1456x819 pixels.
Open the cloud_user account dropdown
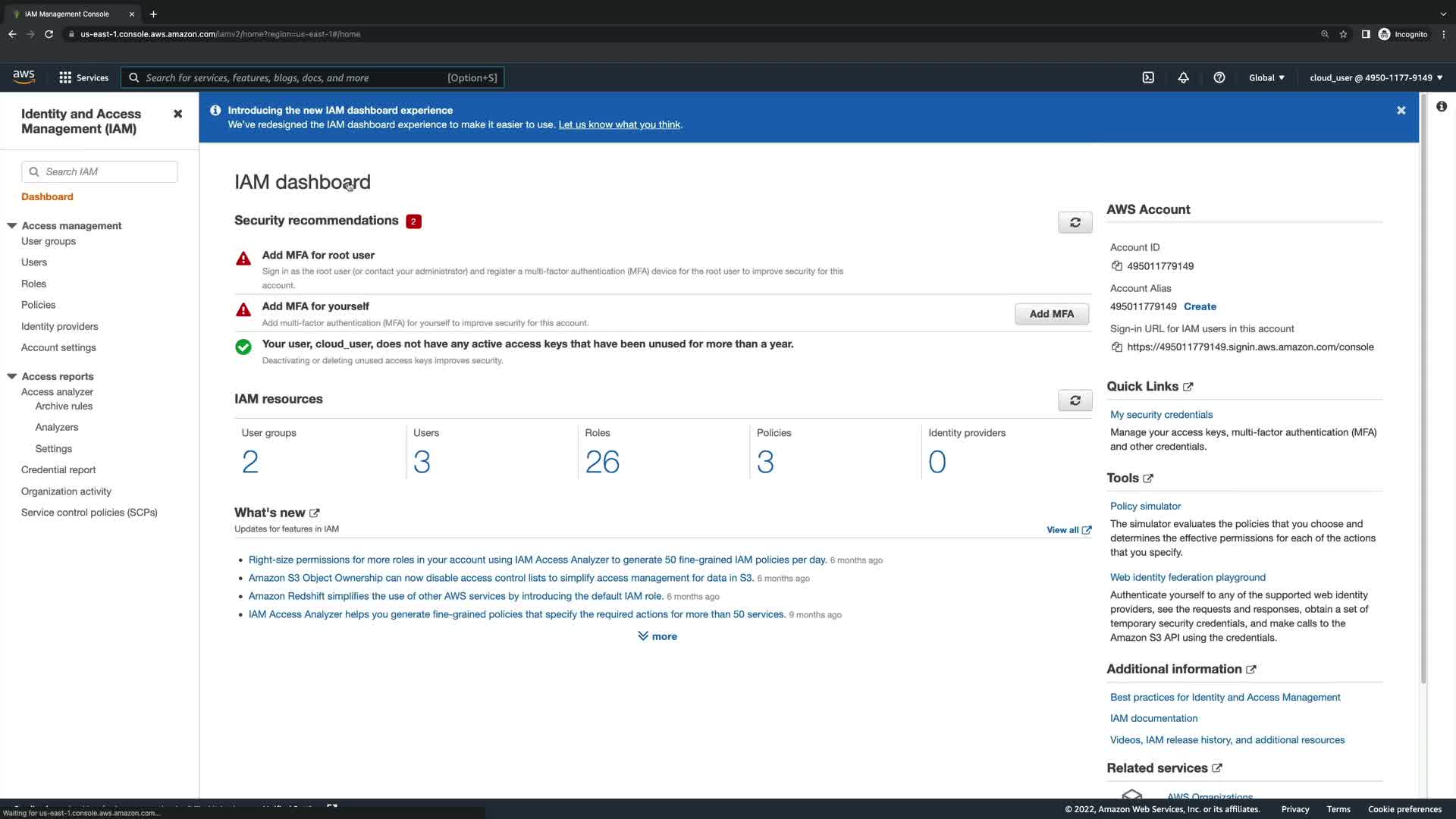coord(1376,77)
